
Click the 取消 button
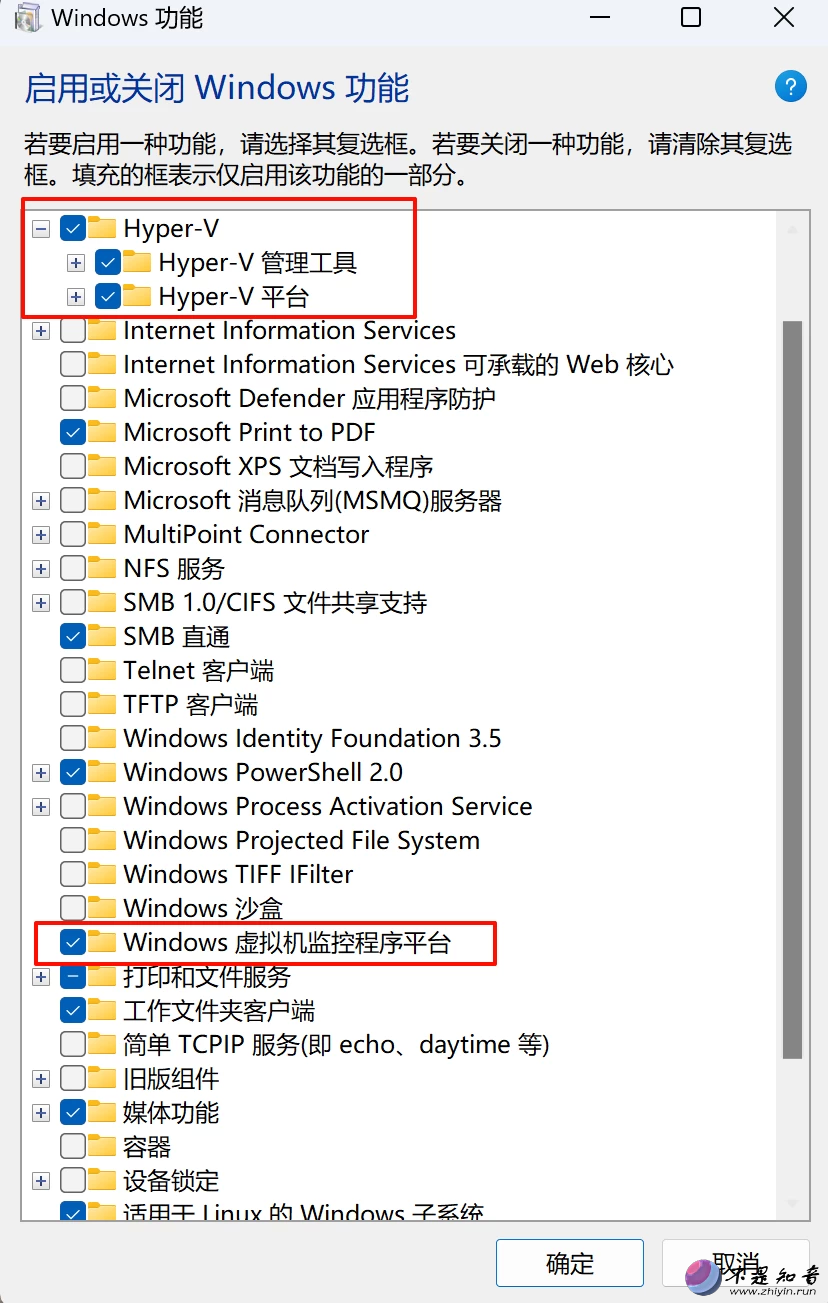coord(736,1264)
